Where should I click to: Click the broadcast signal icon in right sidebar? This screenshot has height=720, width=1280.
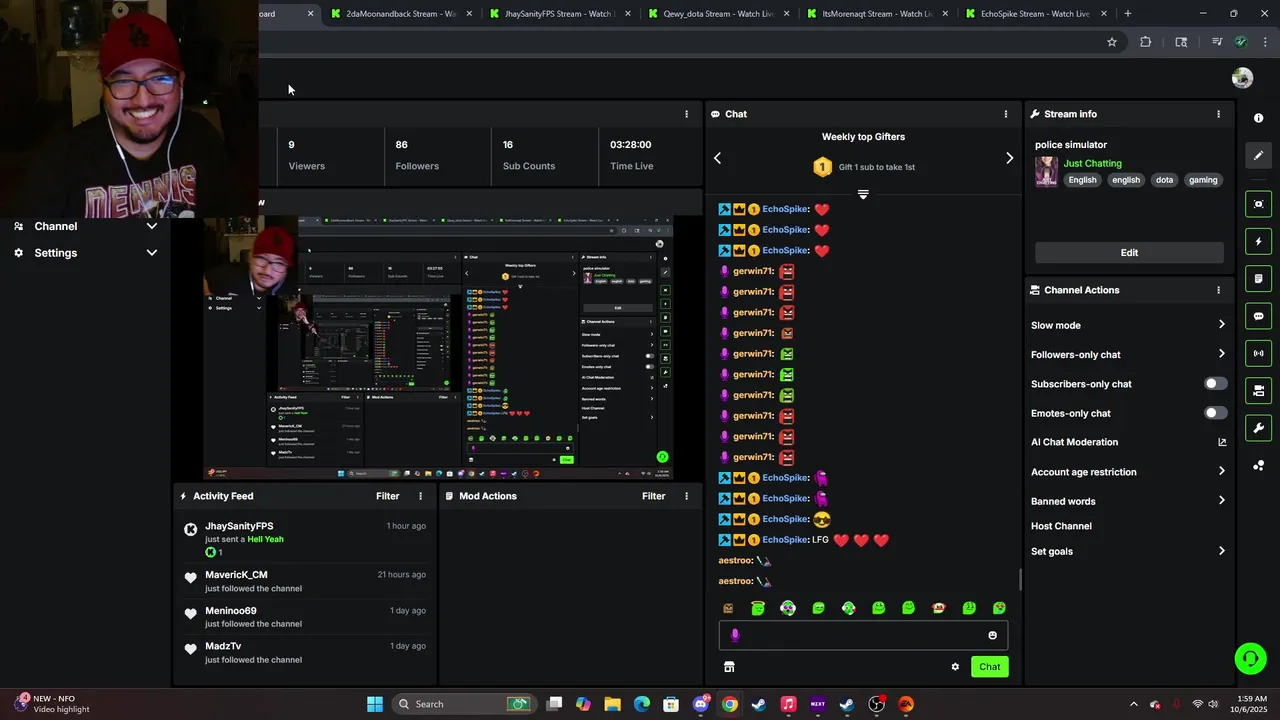click(x=1258, y=353)
